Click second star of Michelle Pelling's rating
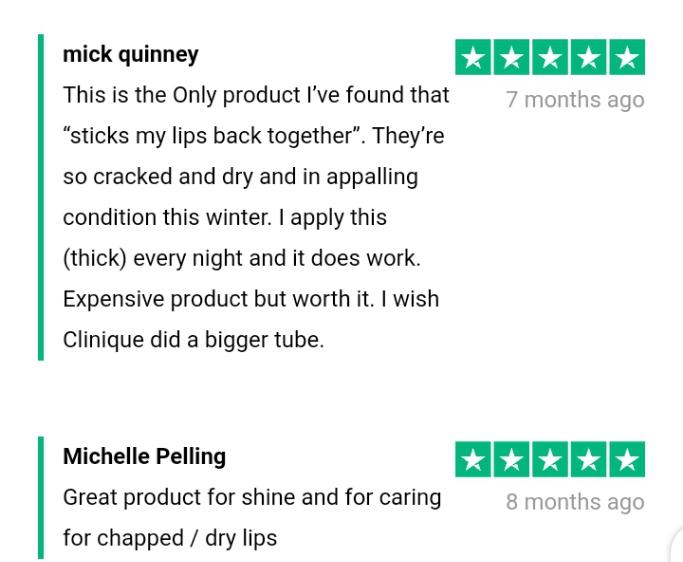Viewport: 683px width, 562px height. (511, 459)
